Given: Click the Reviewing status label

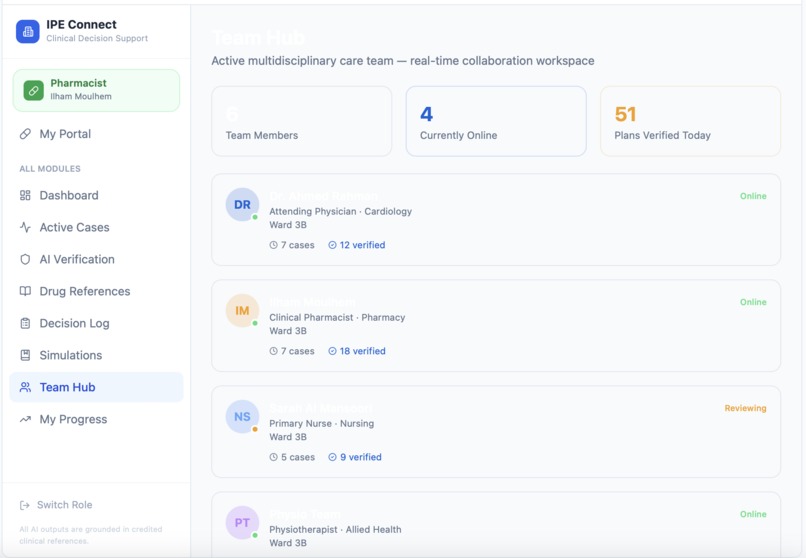Looking at the screenshot, I should 745,408.
